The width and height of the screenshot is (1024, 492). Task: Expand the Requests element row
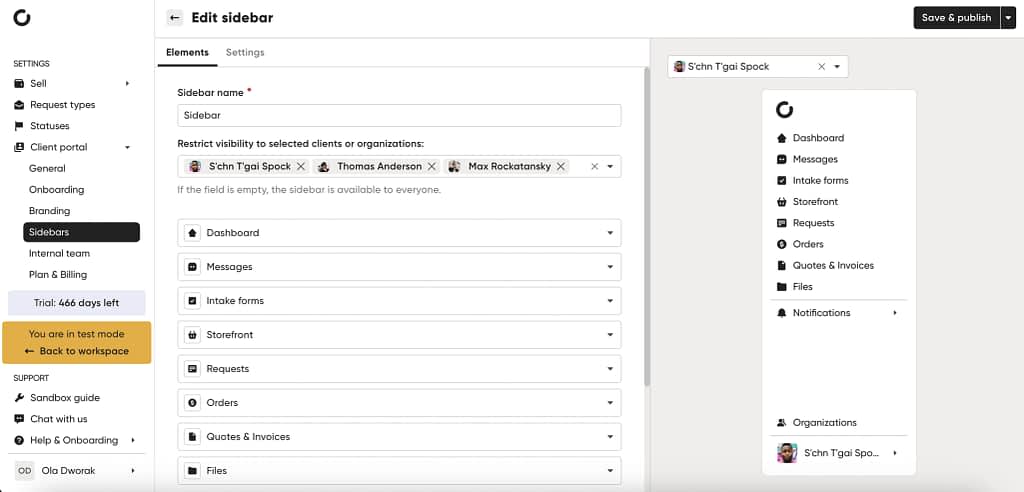(610, 369)
